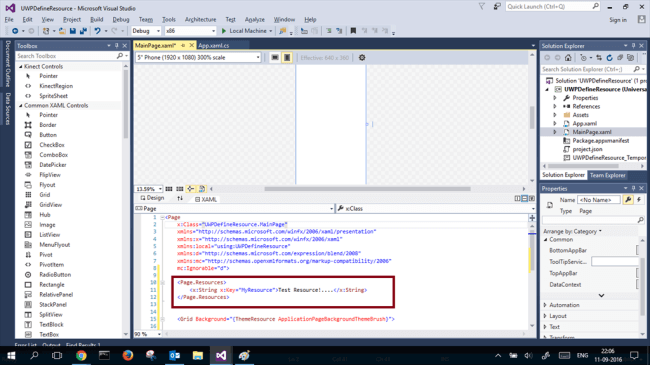Open the Debug configuration dropdown
650x365 pixels.
[x=146, y=31]
